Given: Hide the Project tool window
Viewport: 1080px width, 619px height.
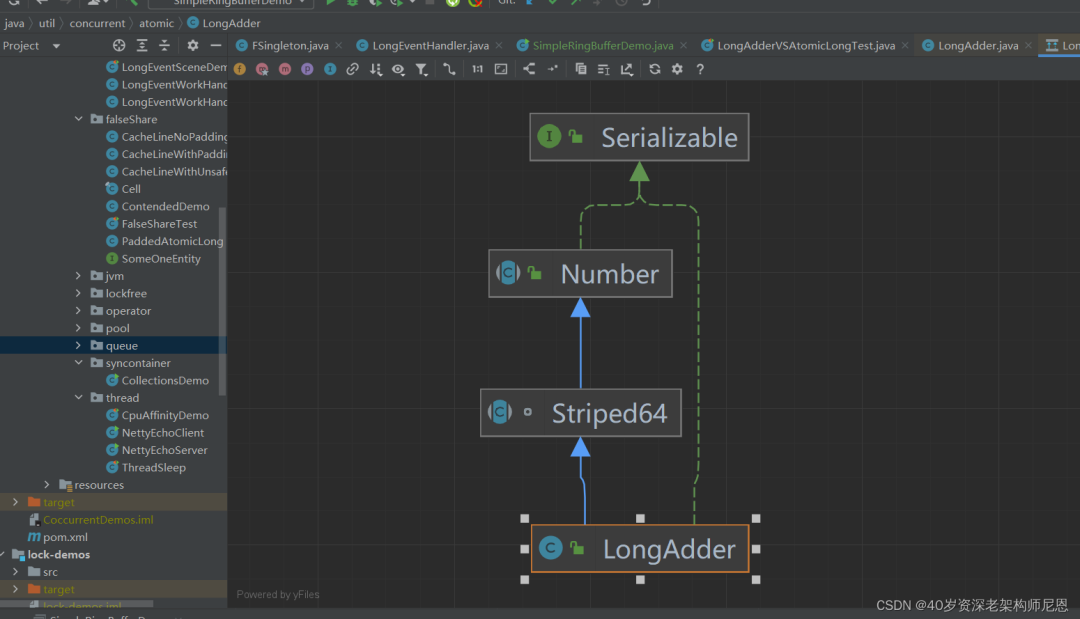Looking at the screenshot, I should [216, 45].
